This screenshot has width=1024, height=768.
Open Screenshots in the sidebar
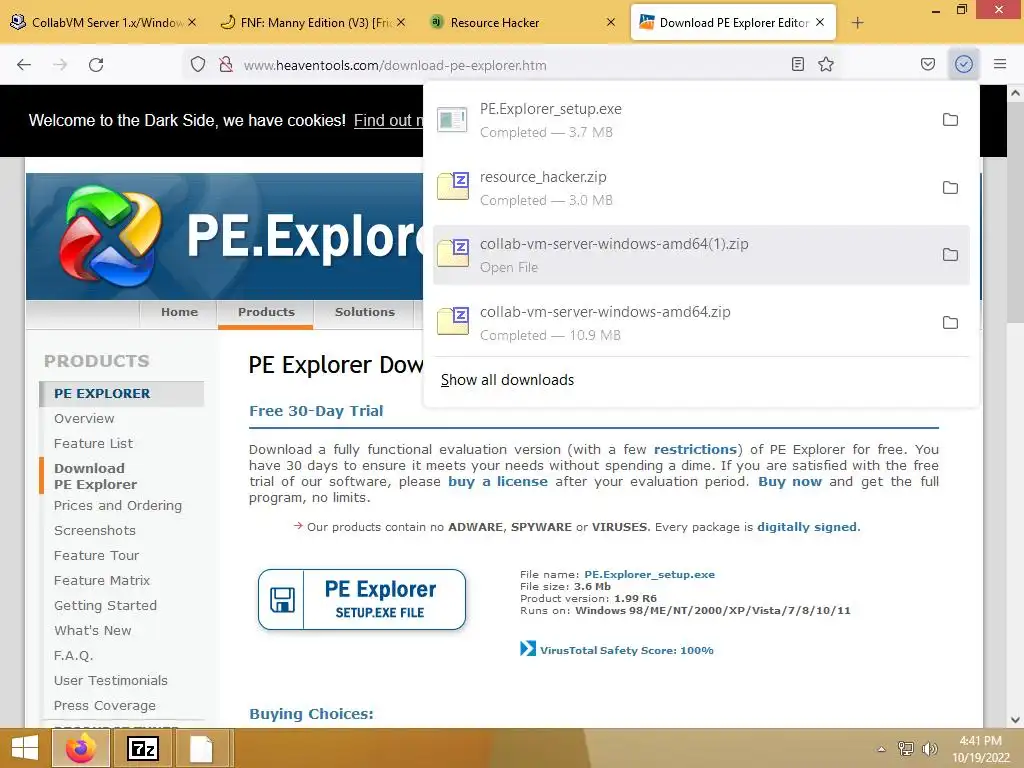(95, 530)
